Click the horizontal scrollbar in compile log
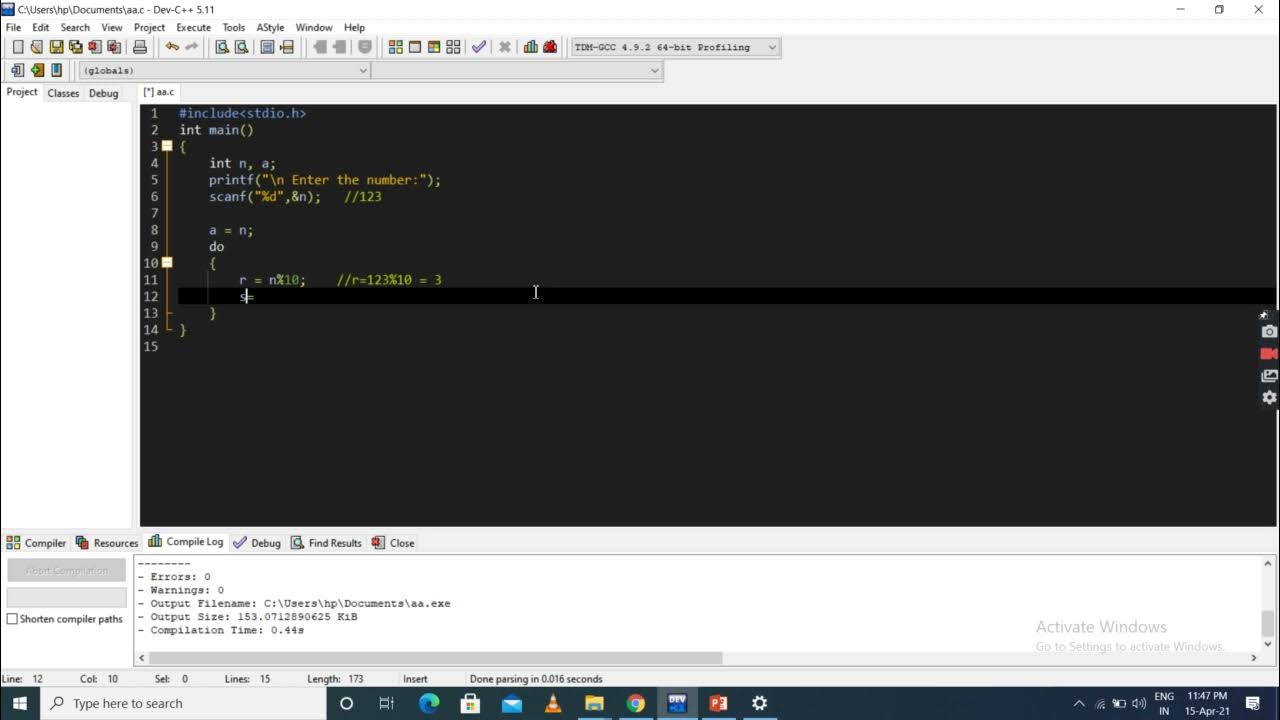 [436, 658]
